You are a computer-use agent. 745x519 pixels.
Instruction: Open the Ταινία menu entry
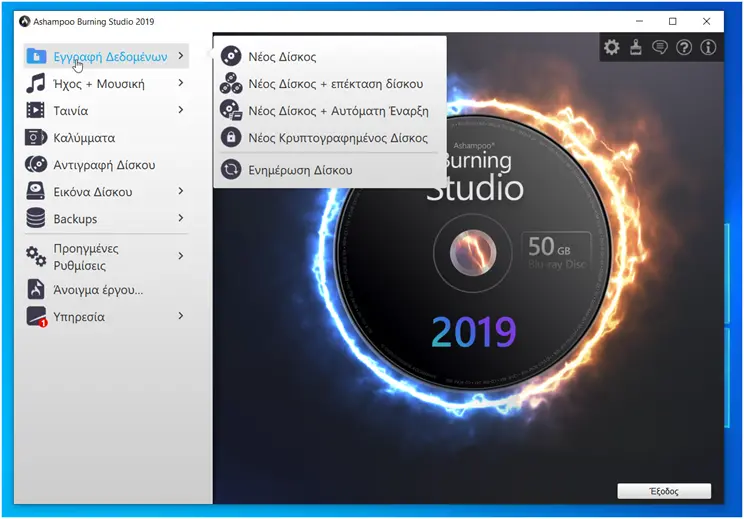click(x=106, y=110)
